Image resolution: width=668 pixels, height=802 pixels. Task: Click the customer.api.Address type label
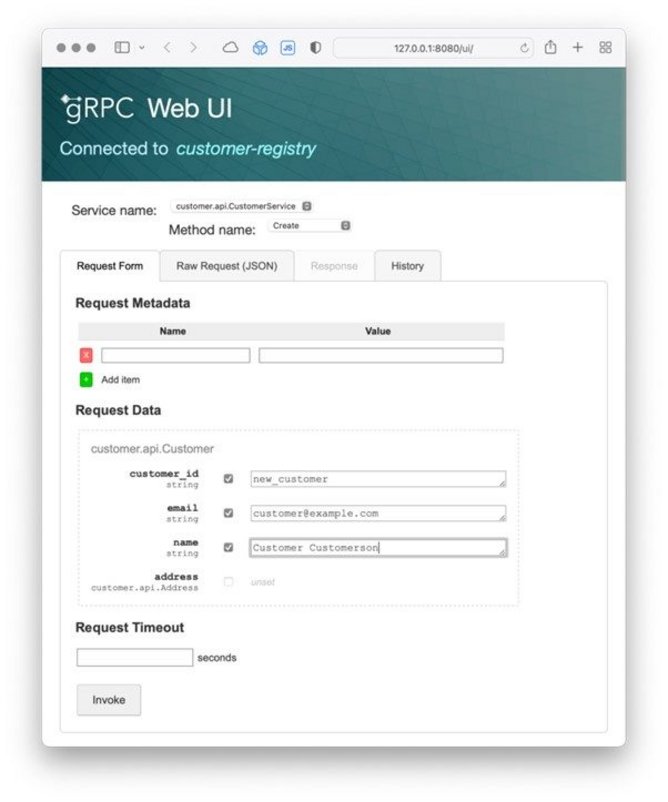144,588
